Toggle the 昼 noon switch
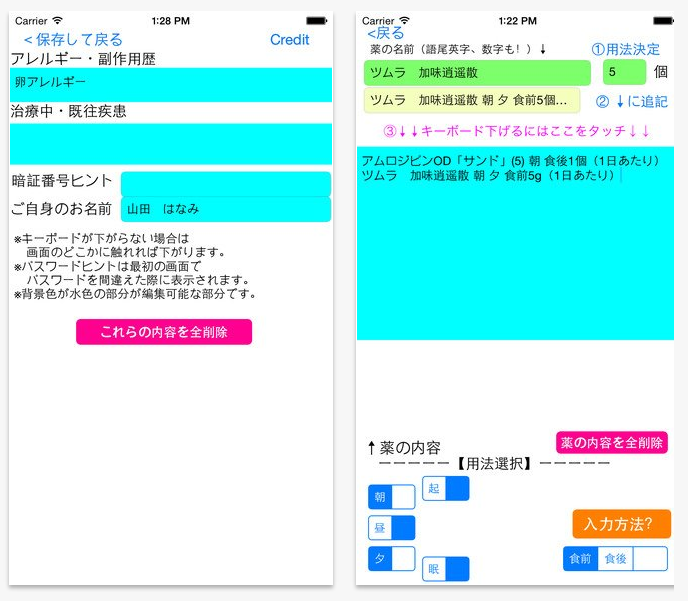 tap(392, 528)
